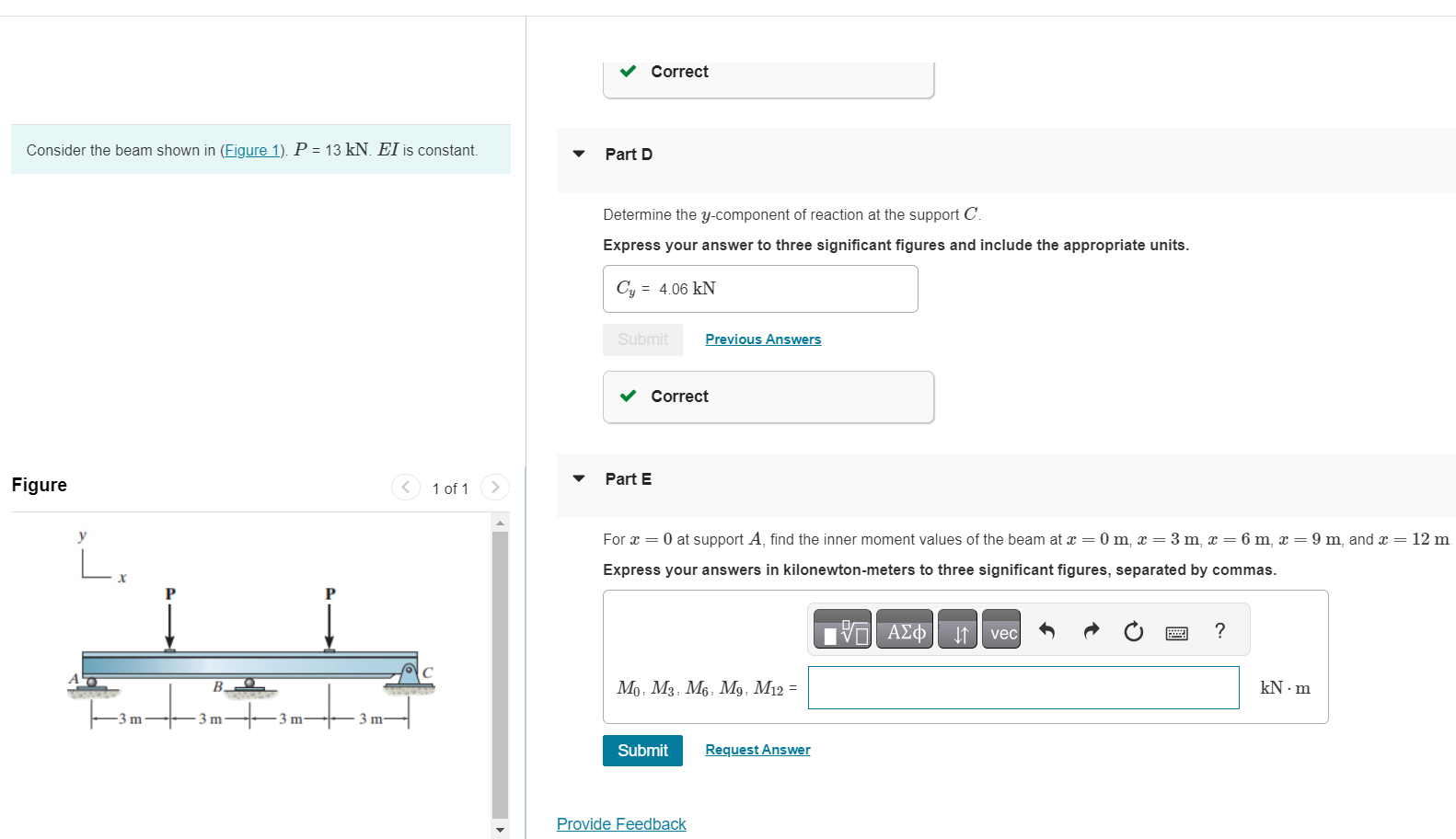Go to the previous figure page
Image resolution: width=1456 pixels, height=839 pixels.
coord(406,487)
